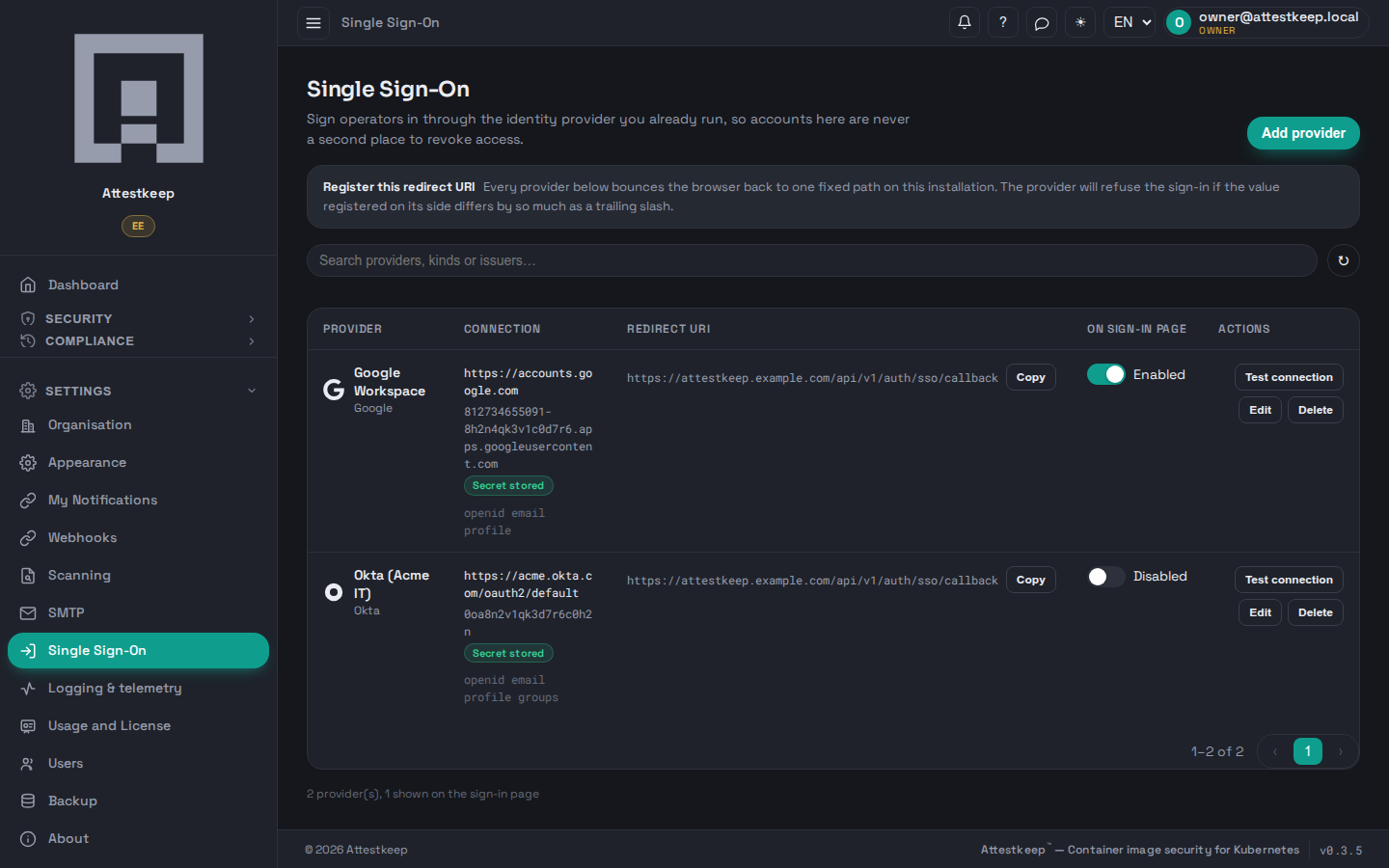Collapse the Settings section

click(x=138, y=391)
